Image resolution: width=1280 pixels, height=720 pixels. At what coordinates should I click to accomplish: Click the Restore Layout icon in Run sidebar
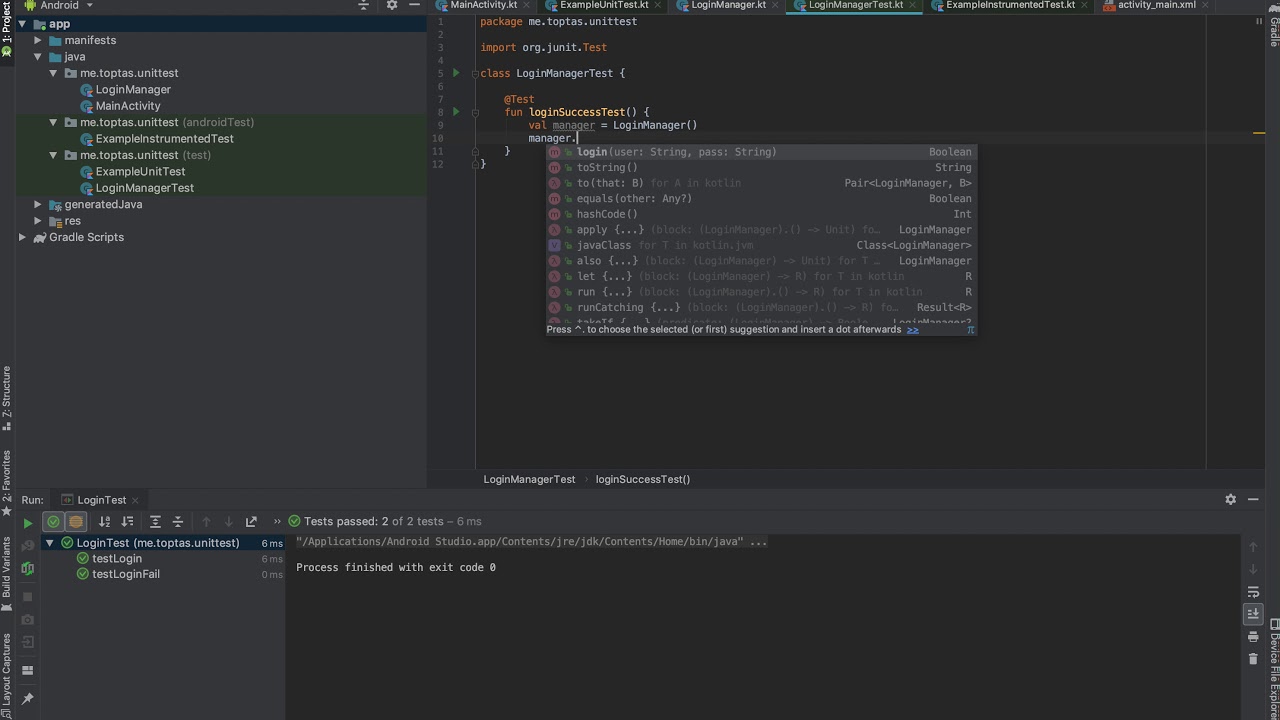(28, 670)
